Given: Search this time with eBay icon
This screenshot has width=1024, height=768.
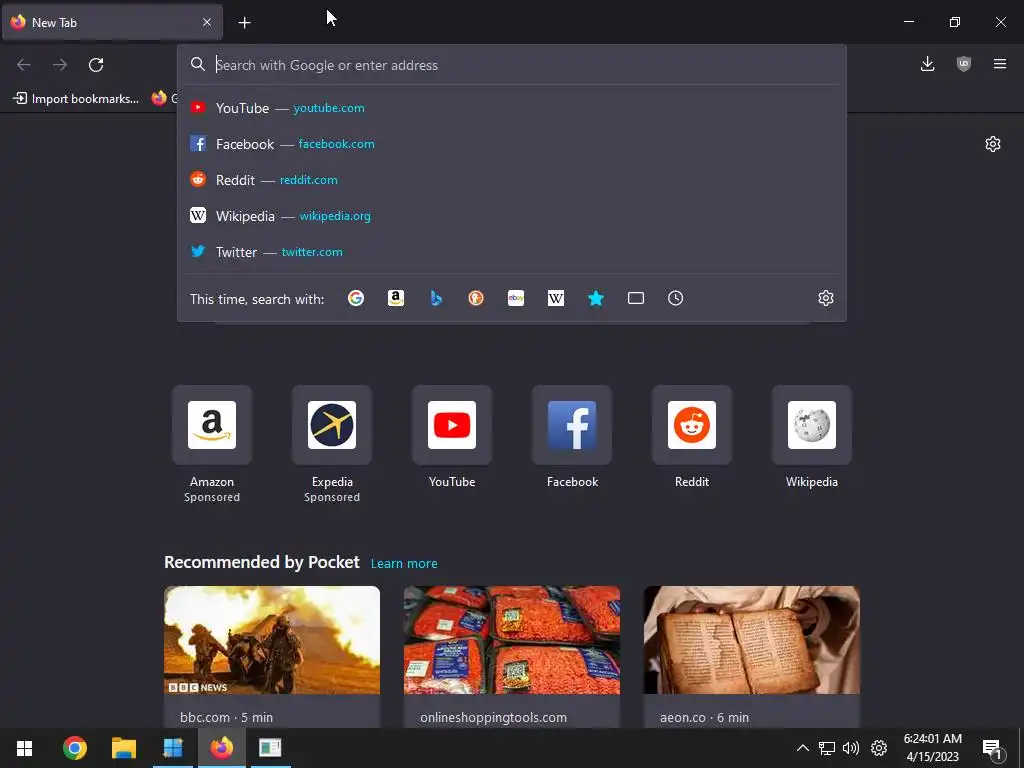Looking at the screenshot, I should (516, 298).
